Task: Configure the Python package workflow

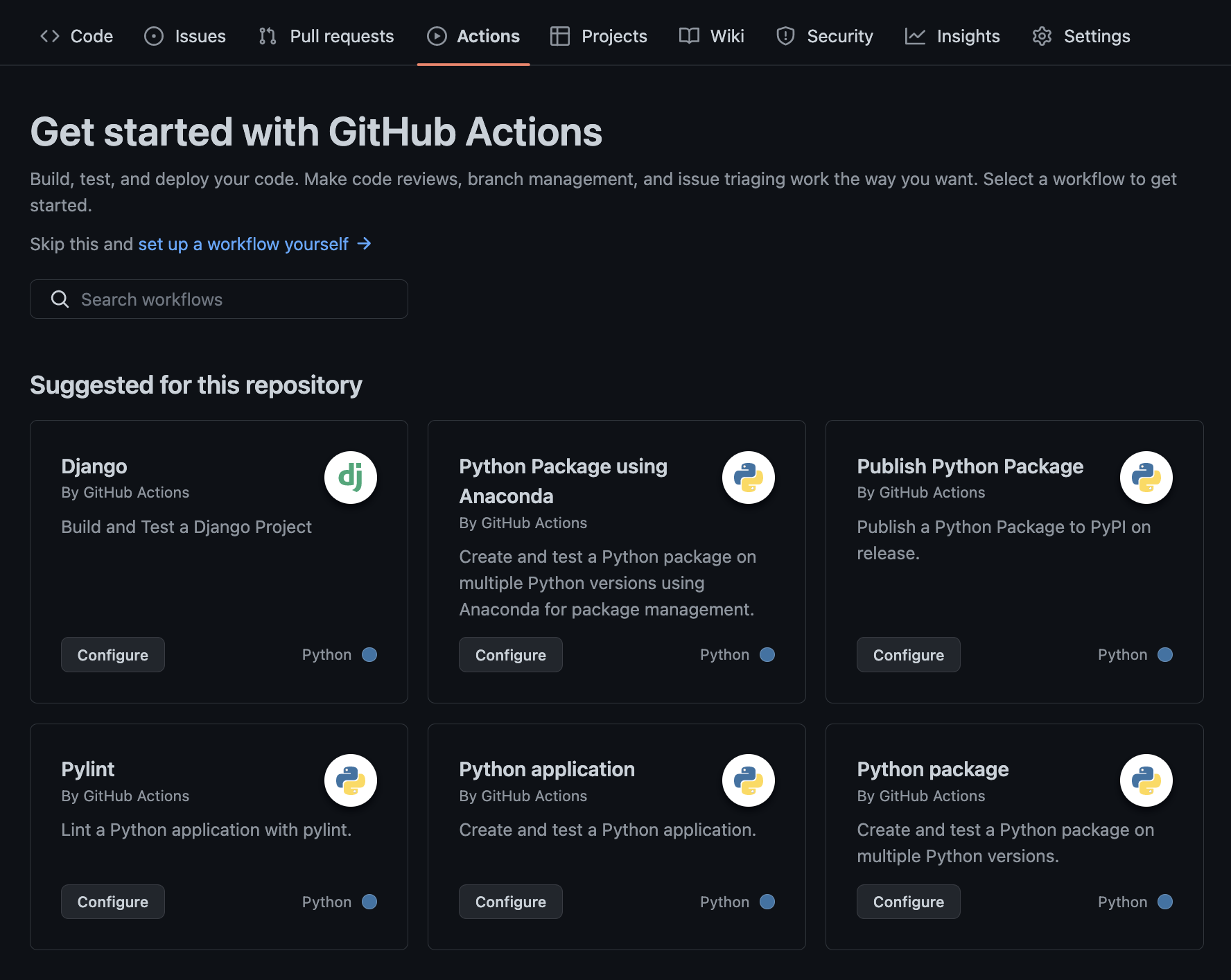Action: tap(909, 902)
